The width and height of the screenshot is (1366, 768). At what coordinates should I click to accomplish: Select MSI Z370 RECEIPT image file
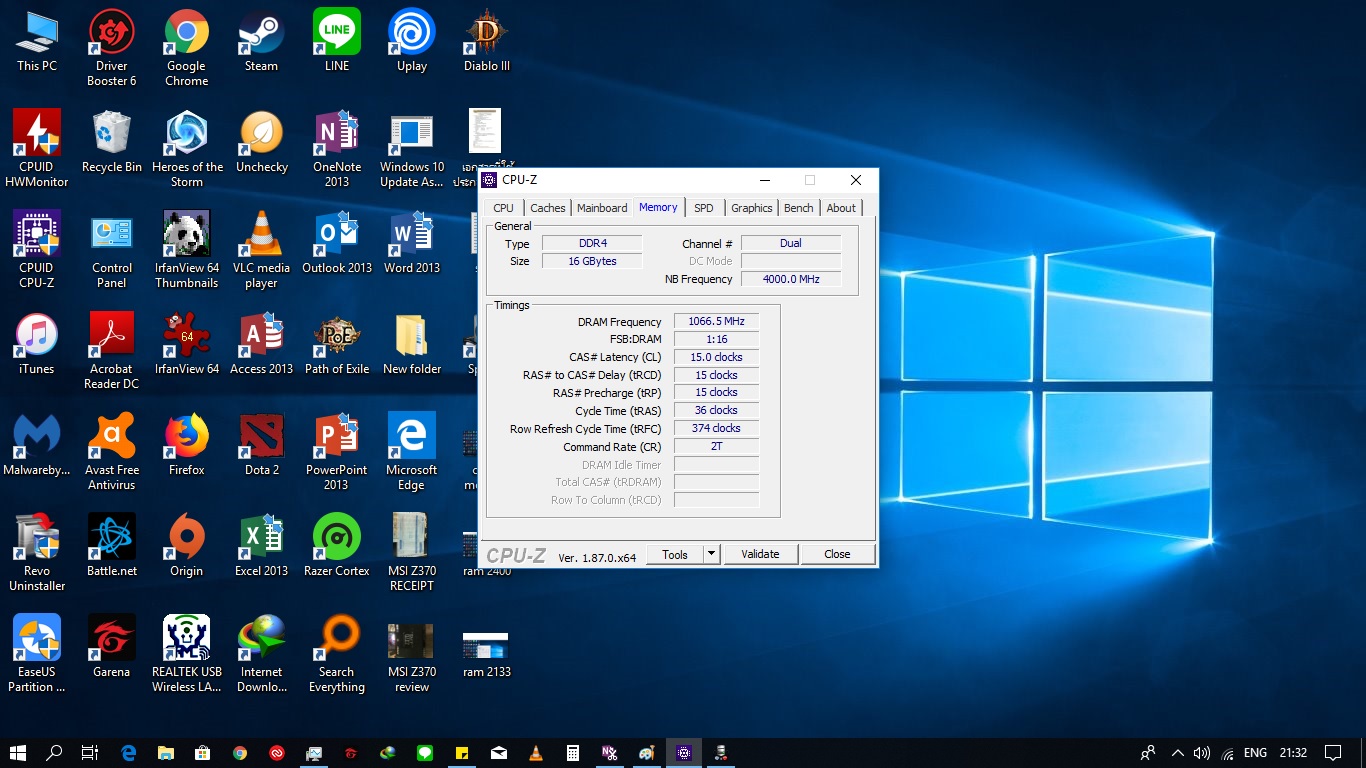(412, 553)
